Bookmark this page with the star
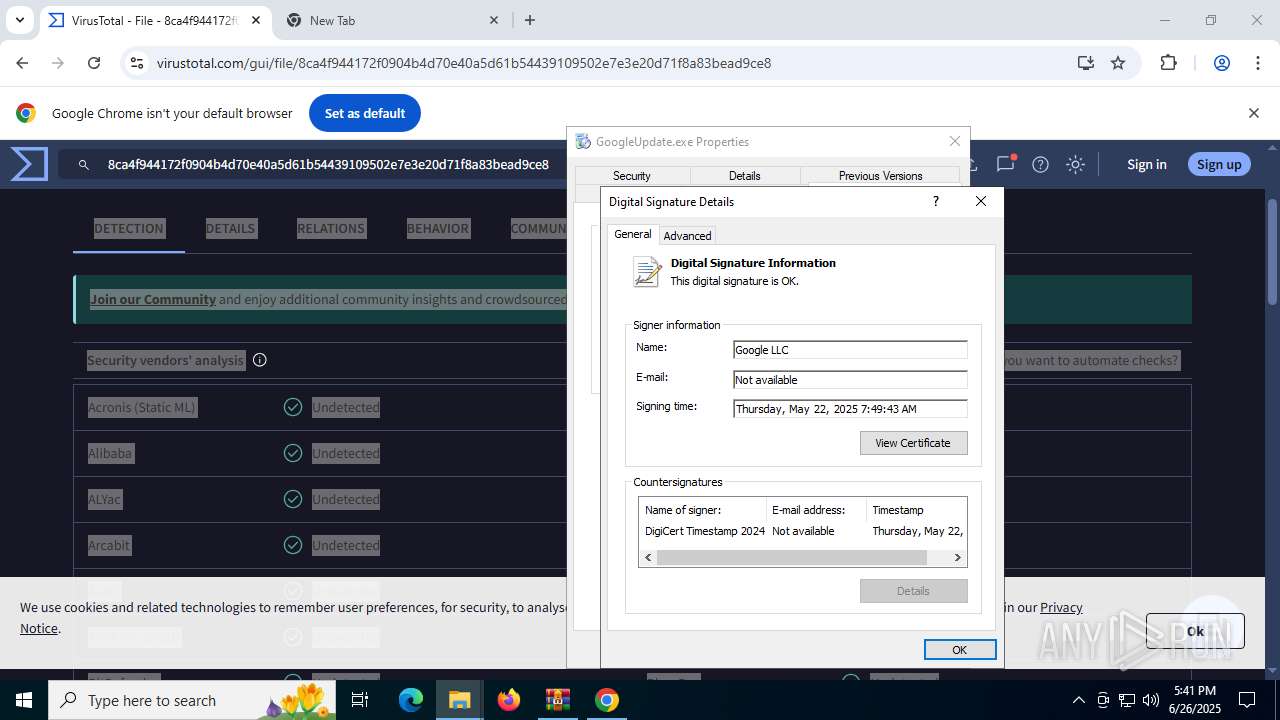 tap(1118, 63)
